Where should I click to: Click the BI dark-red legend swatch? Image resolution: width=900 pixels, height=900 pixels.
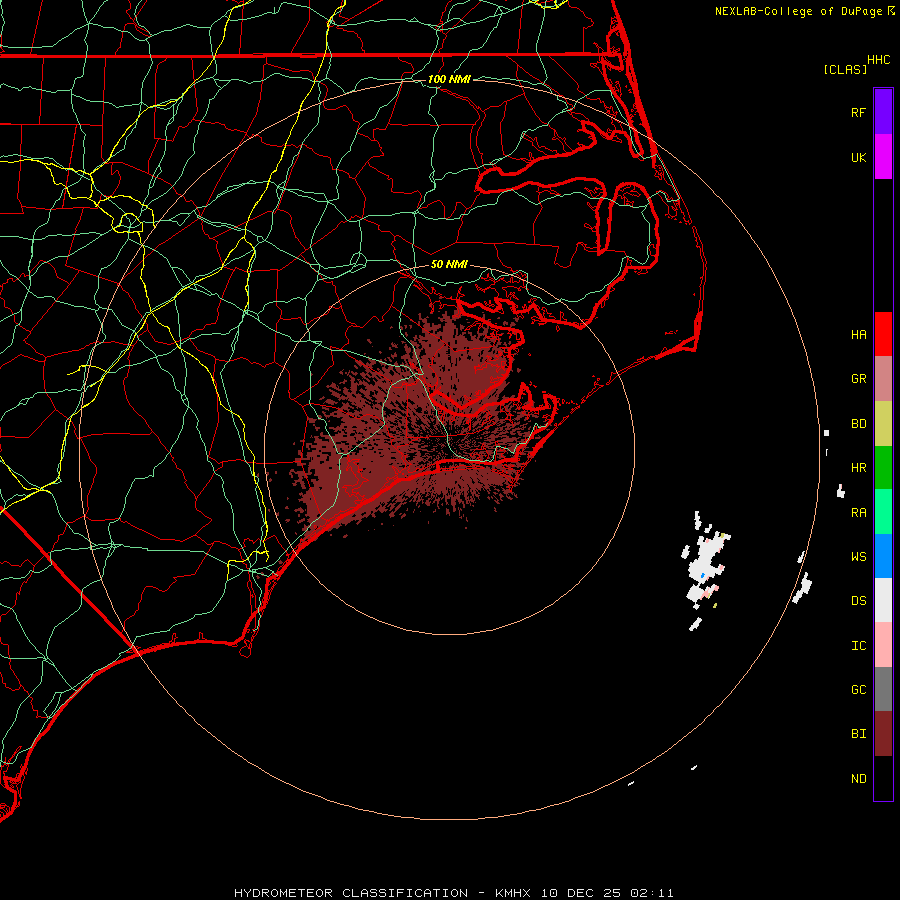click(883, 734)
